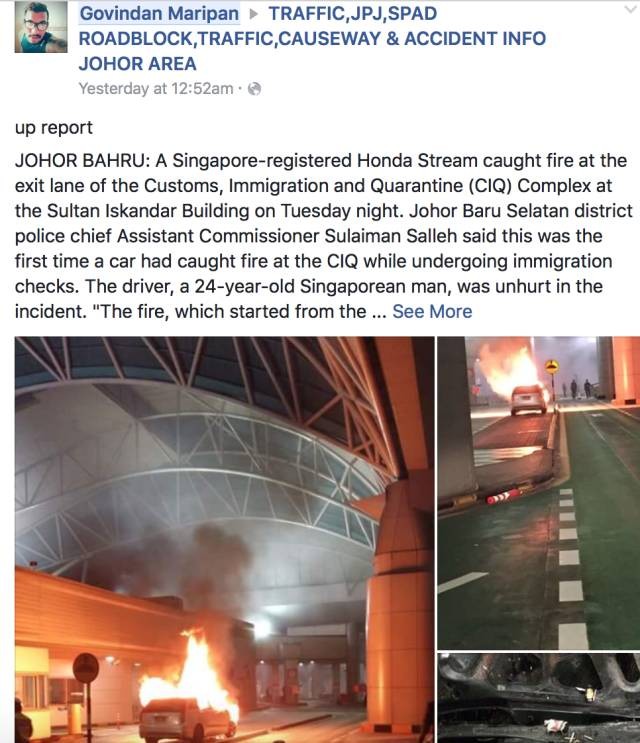The image size is (640, 743).
Task: Click the arrow icon after the author name
Action: click(254, 14)
